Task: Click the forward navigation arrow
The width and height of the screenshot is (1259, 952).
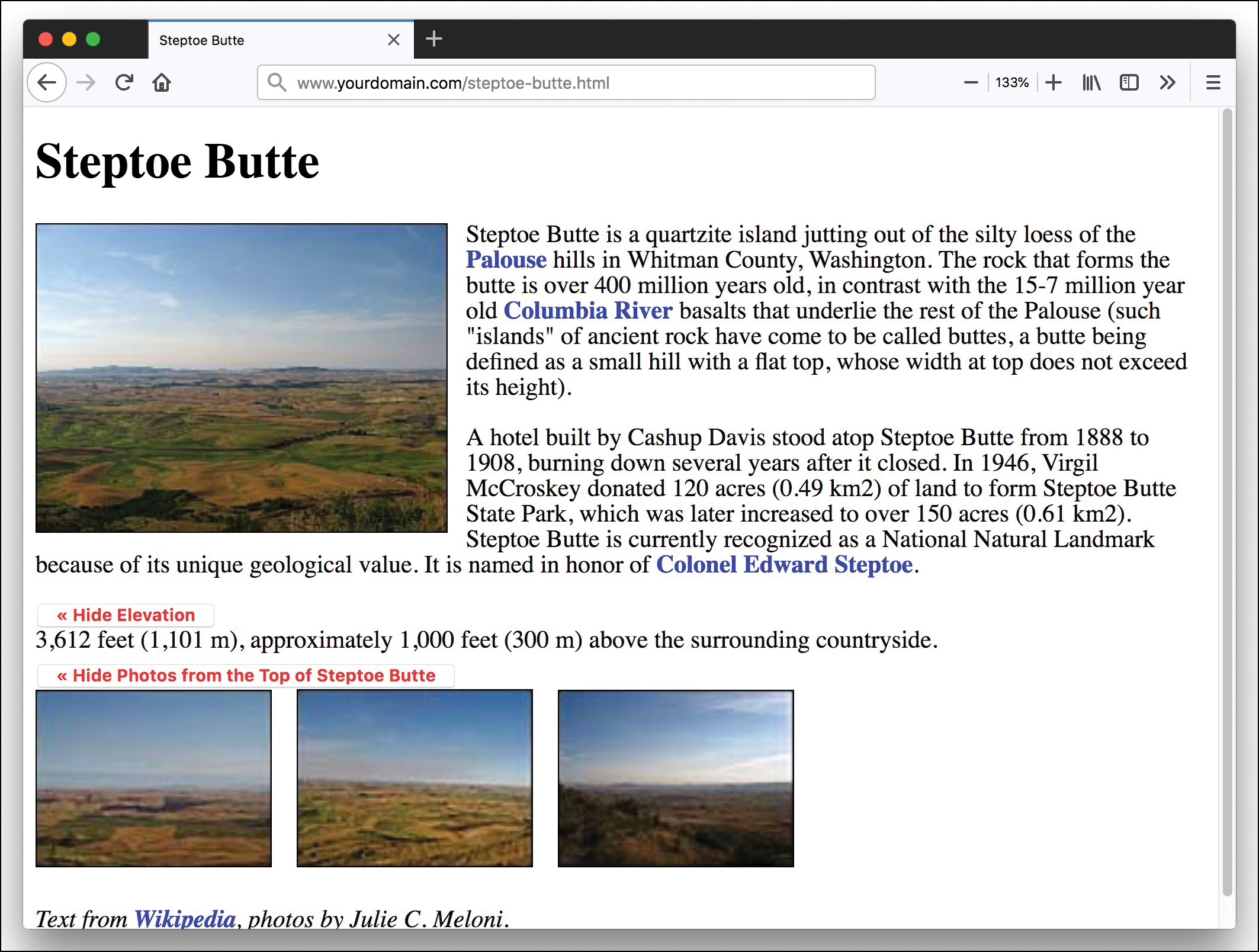Action: coord(85,82)
